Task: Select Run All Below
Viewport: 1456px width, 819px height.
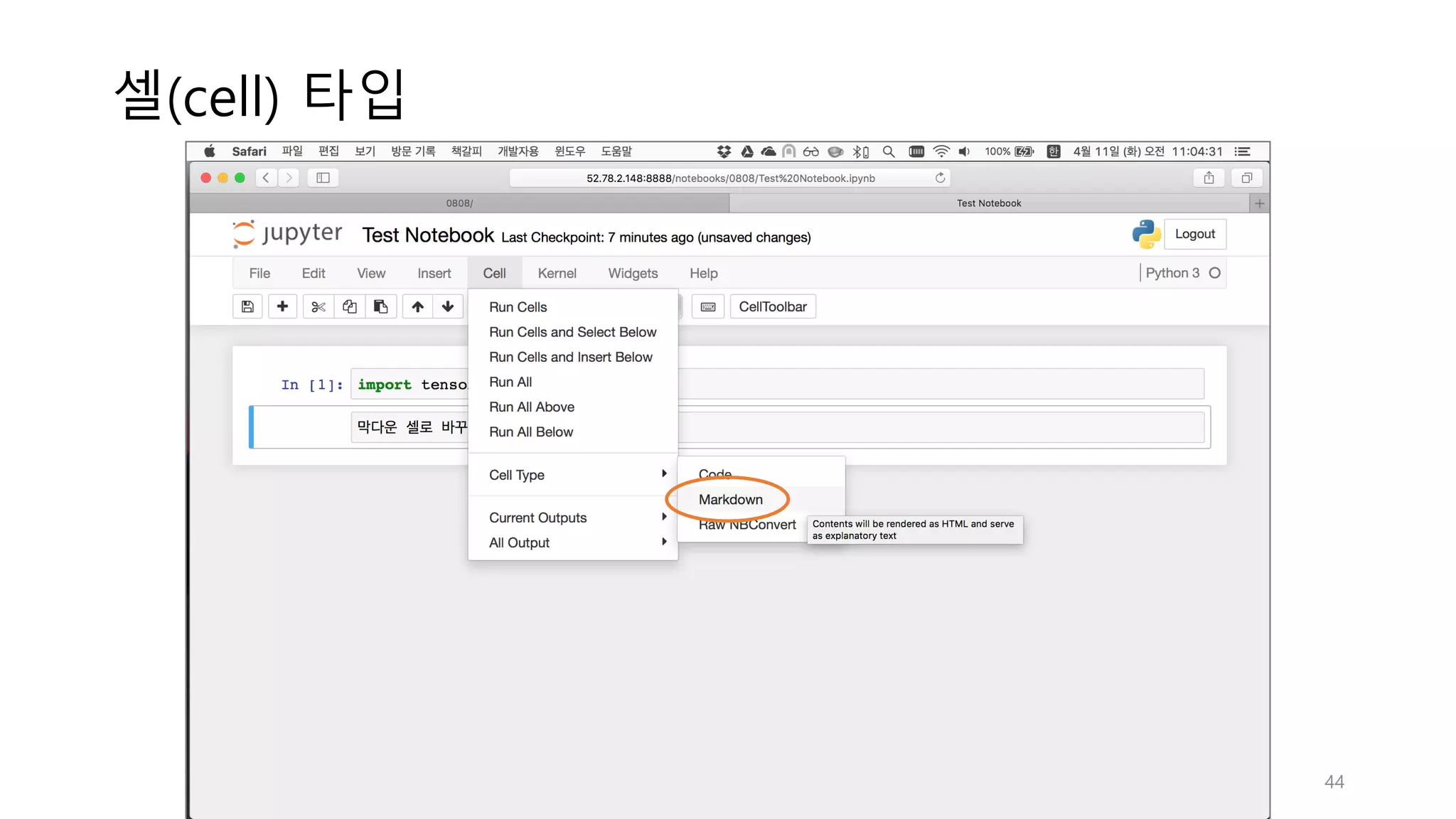Action: (573, 432)
